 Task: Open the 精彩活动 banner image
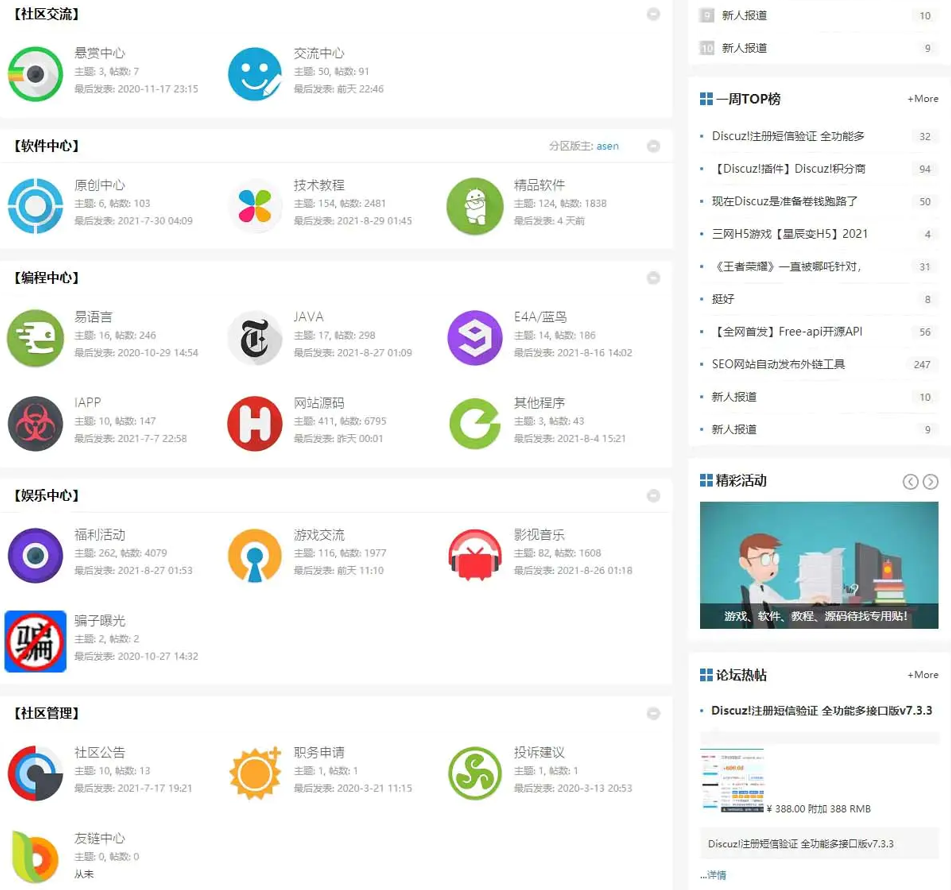coord(818,565)
